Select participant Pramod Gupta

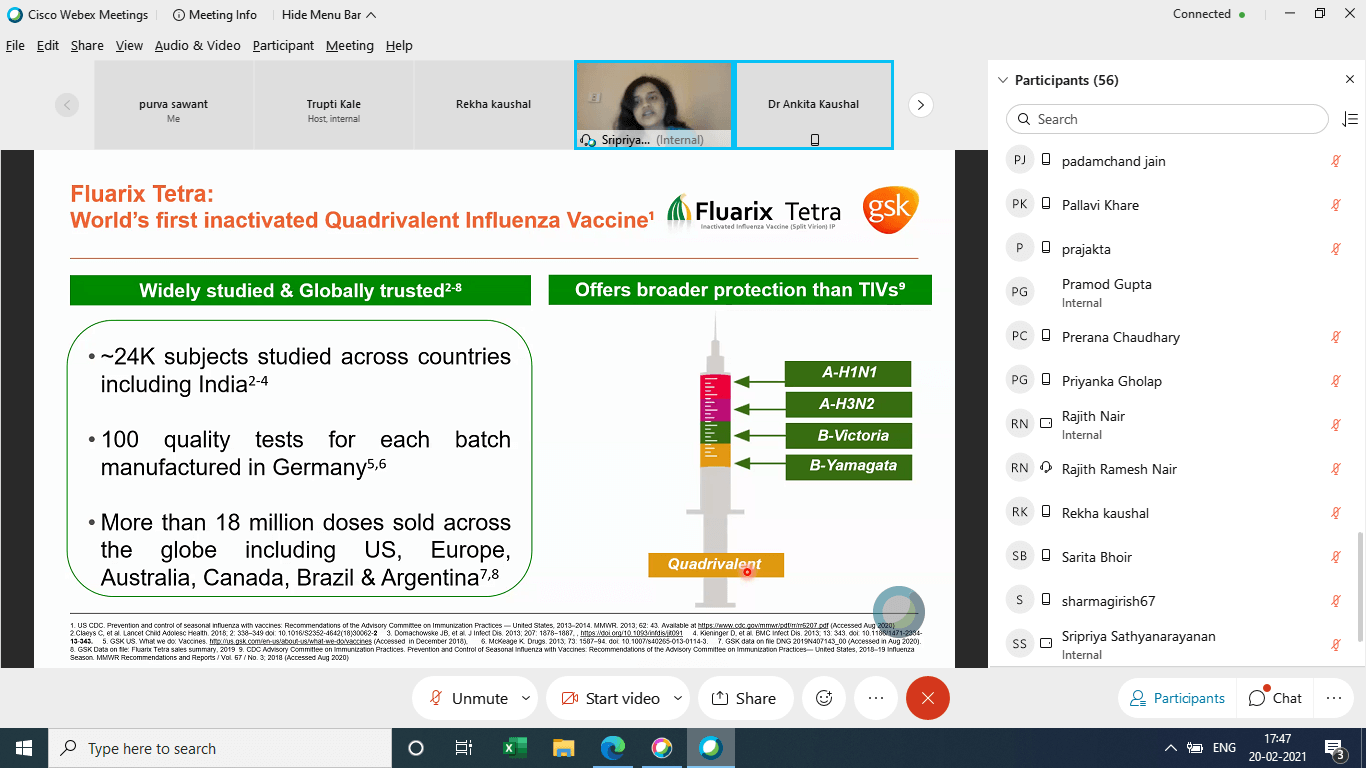click(x=1176, y=293)
